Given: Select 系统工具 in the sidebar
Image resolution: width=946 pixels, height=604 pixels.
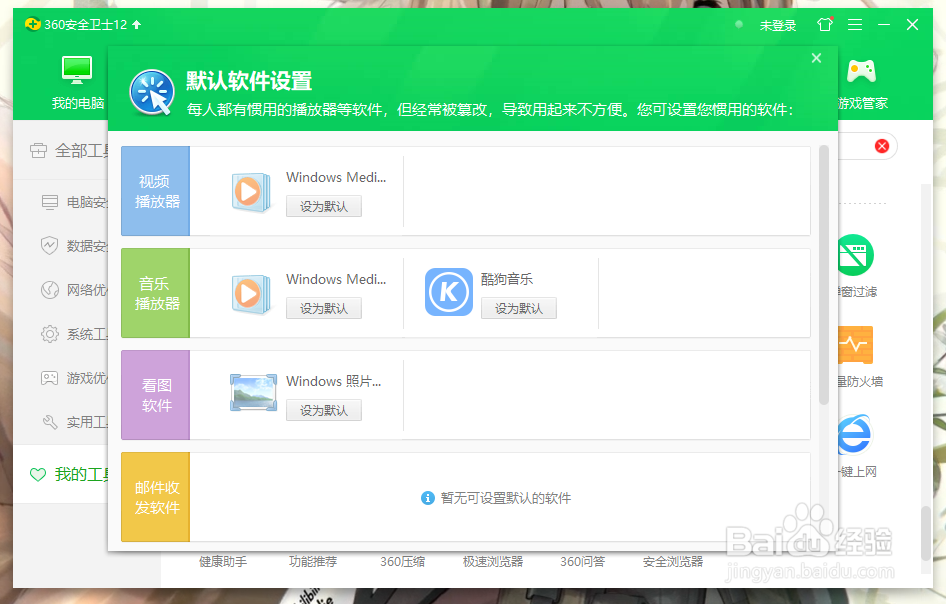Looking at the screenshot, I should (x=75, y=334).
